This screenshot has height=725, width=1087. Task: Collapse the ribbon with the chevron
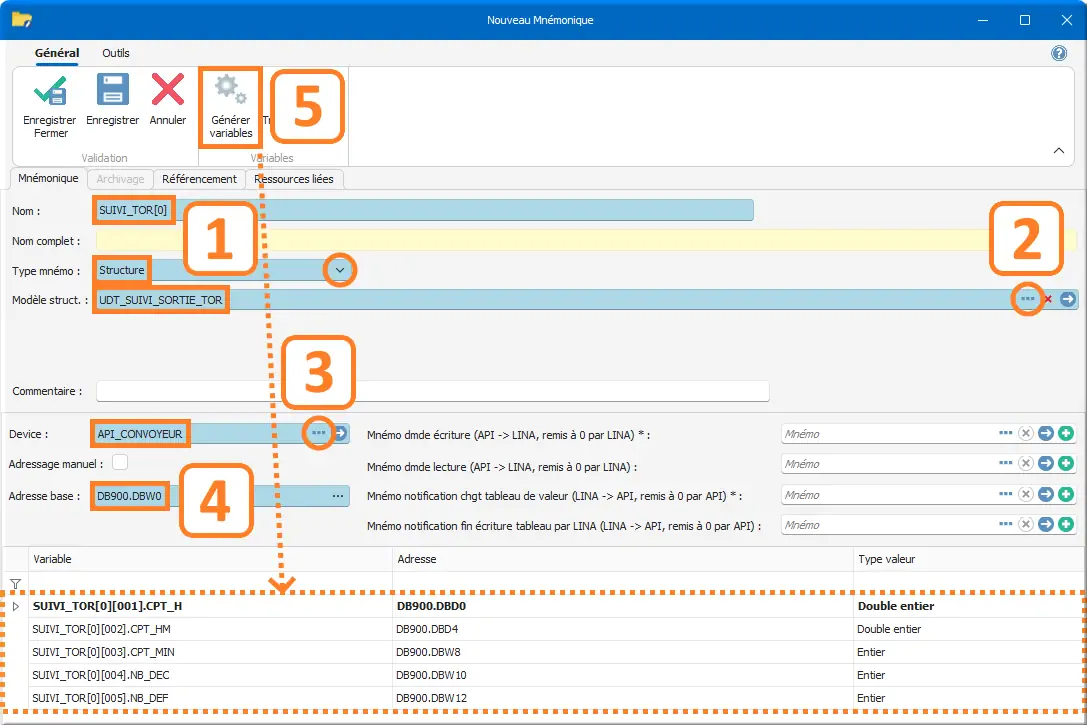tap(1059, 150)
